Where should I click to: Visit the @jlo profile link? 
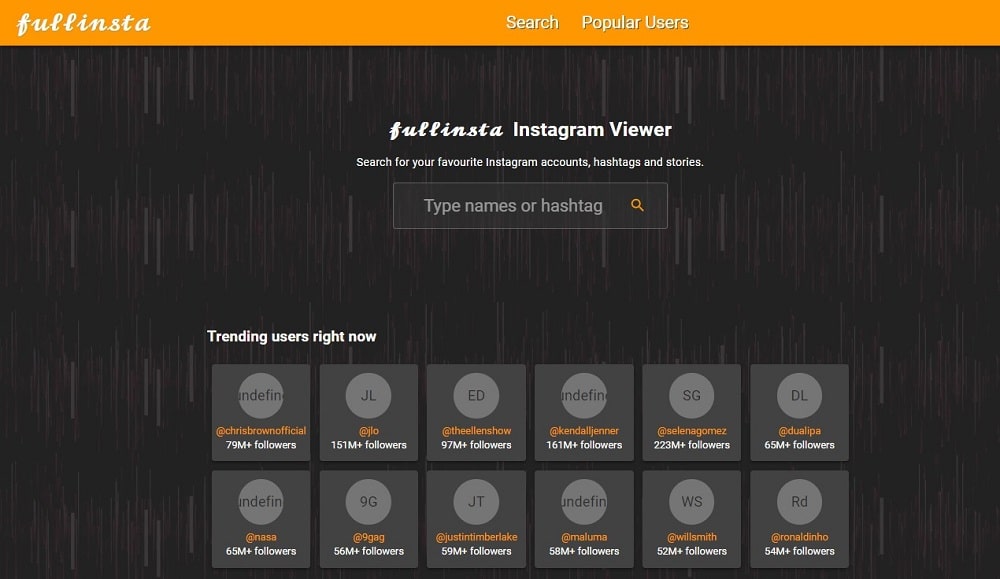pyautogui.click(x=369, y=431)
